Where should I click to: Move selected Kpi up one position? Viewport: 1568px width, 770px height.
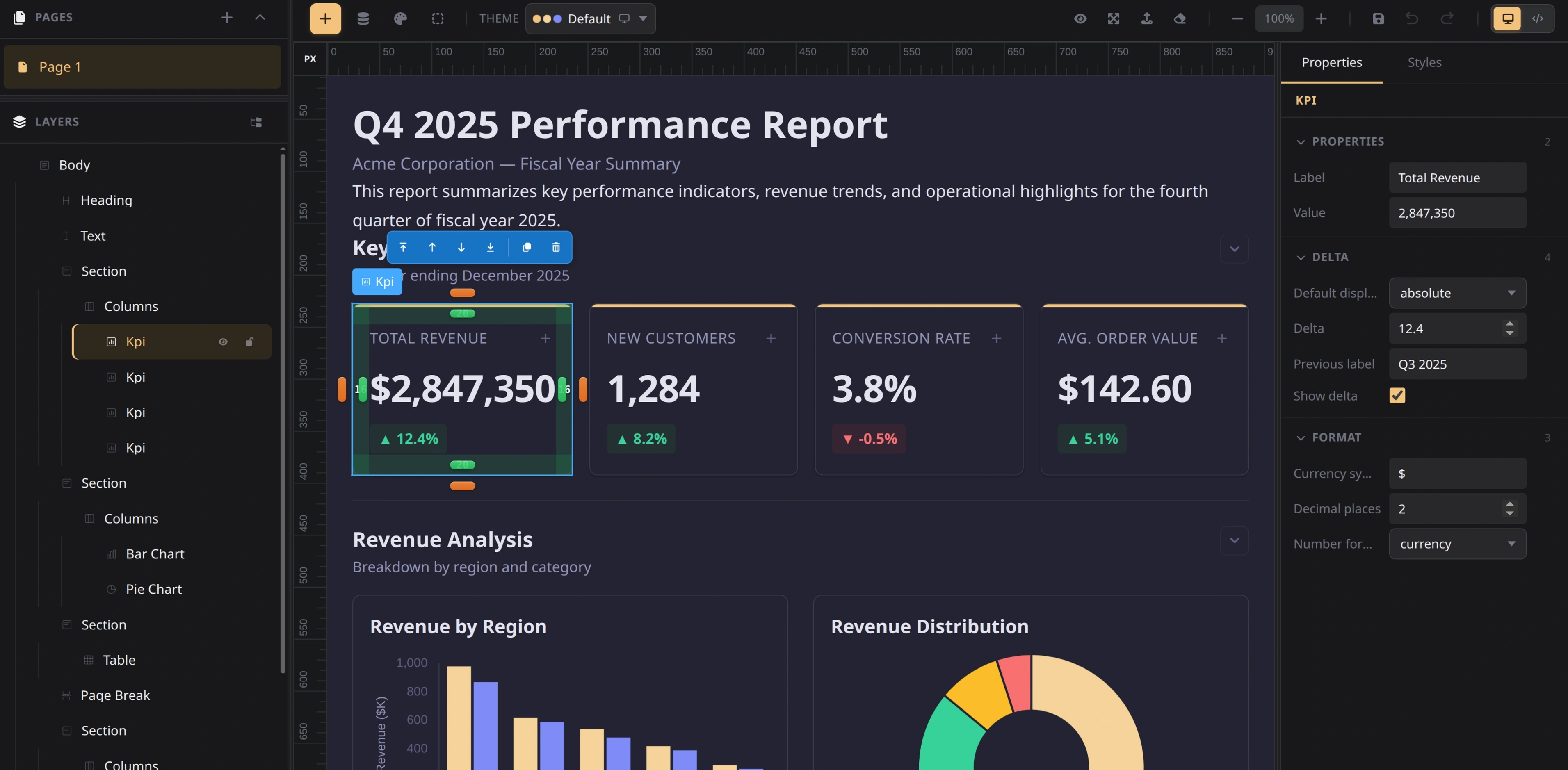pyautogui.click(x=432, y=247)
